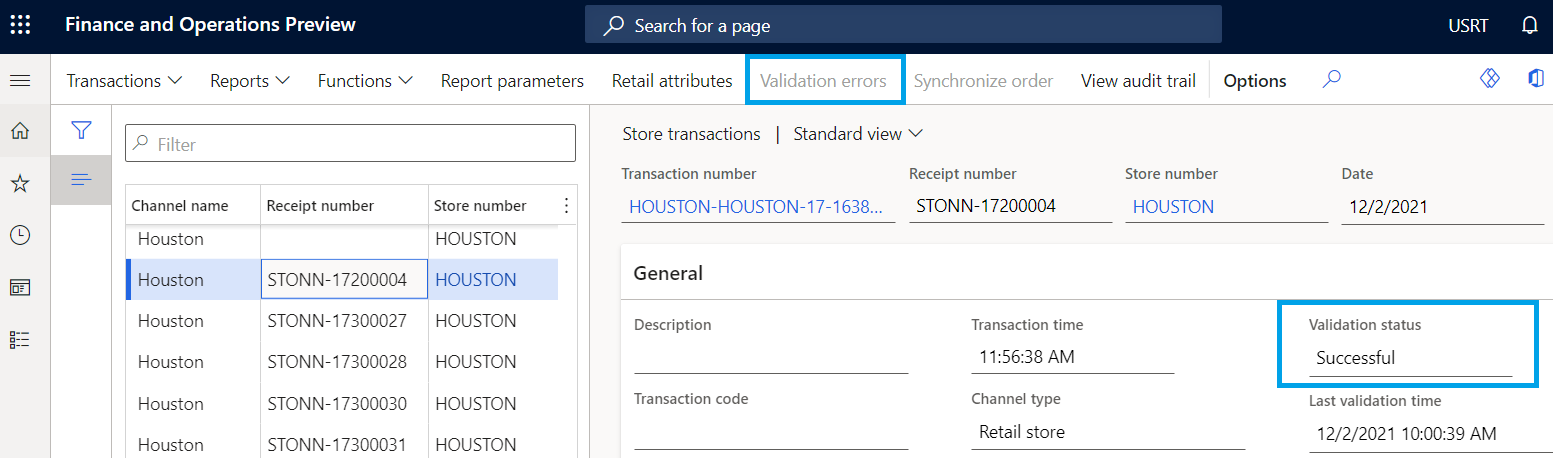This screenshot has height=460, width=1553.
Task: Click the Validation status field Successful
Action: pyautogui.click(x=1410, y=358)
